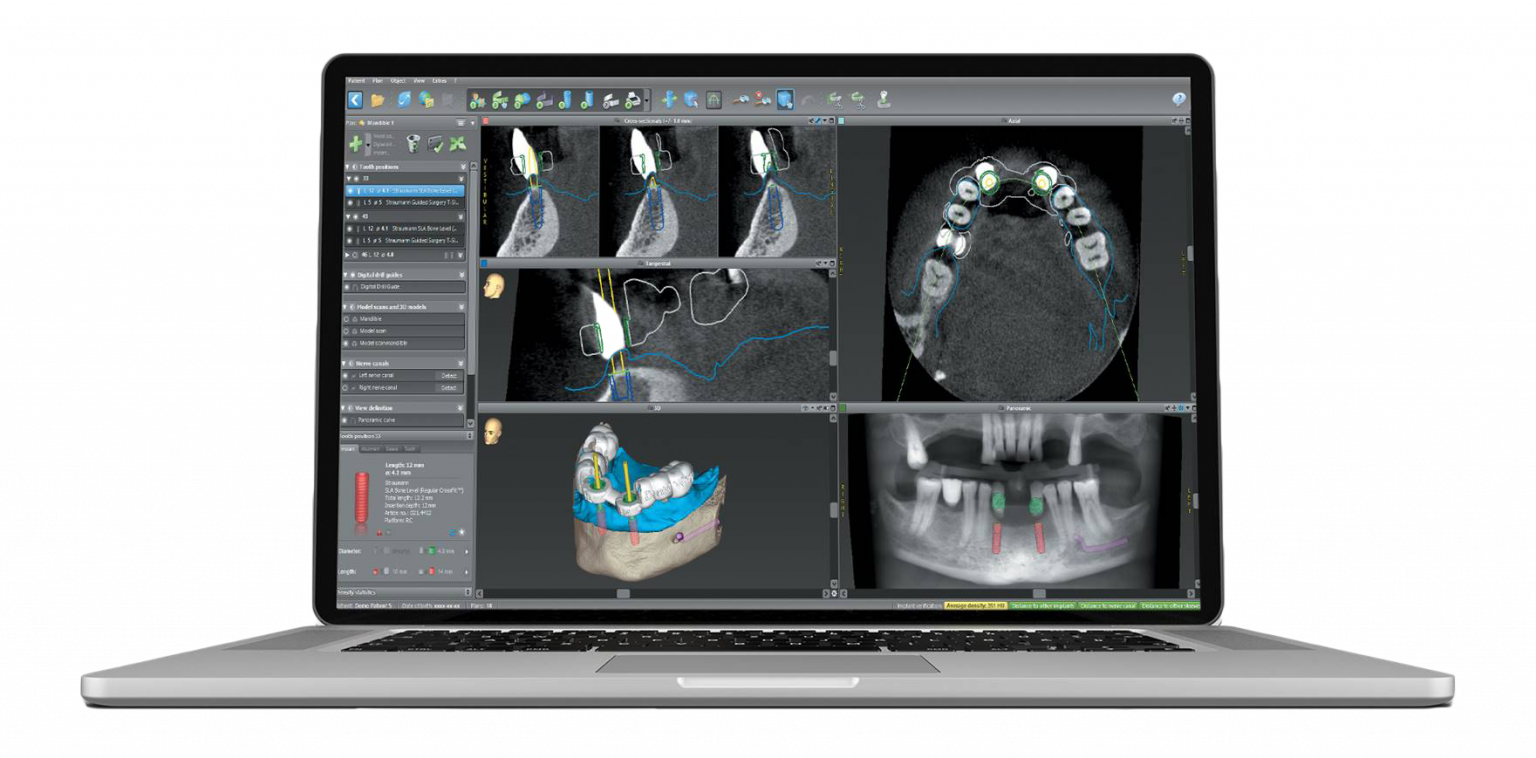1536x758 pixels.
Task: Click the grey undo arrow icon
Action: (x=808, y=99)
